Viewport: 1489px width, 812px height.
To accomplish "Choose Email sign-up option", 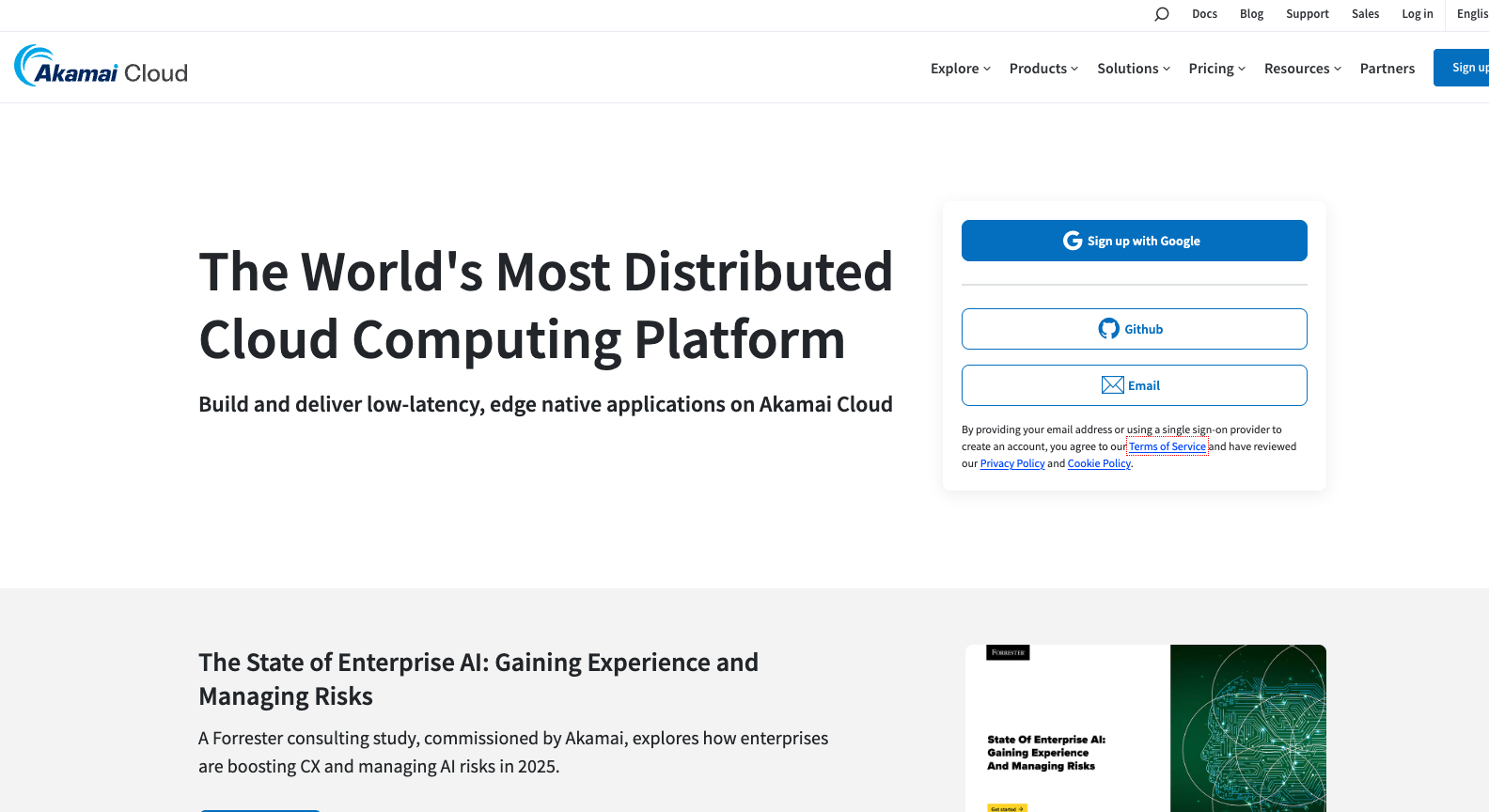I will (1135, 385).
